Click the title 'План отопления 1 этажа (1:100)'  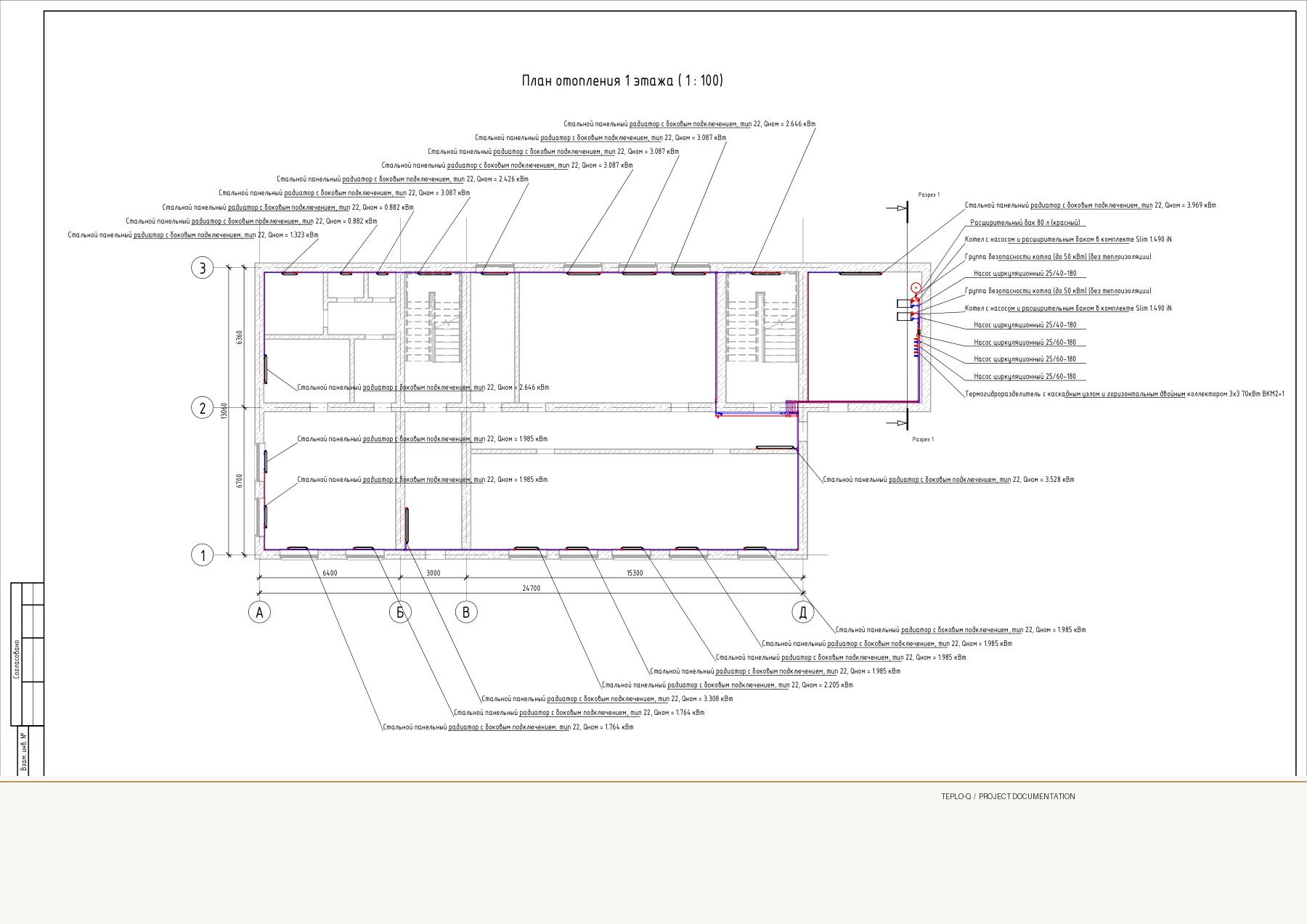(622, 81)
